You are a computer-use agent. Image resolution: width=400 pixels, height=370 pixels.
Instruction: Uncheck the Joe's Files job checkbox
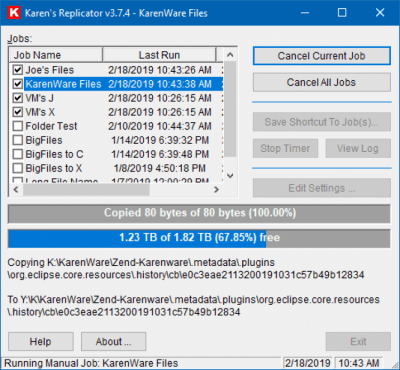click(x=17, y=70)
